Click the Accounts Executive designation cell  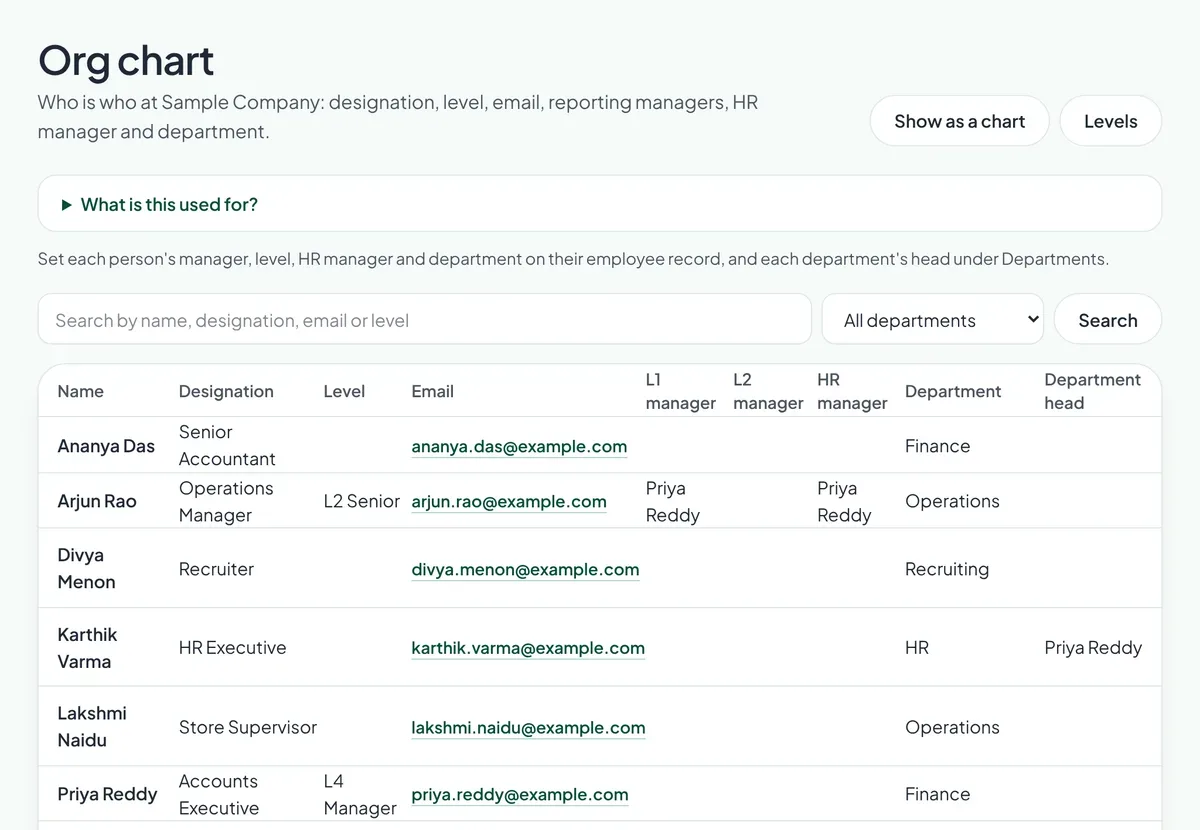point(219,794)
